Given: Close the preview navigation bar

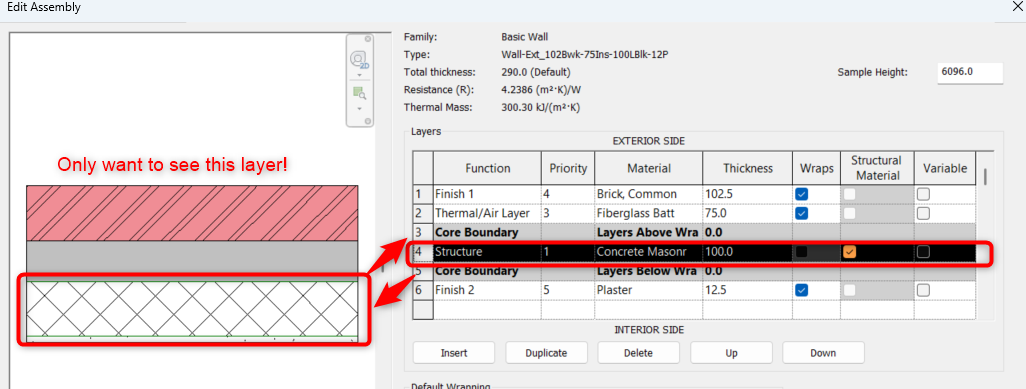Looking at the screenshot, I should 368,39.
